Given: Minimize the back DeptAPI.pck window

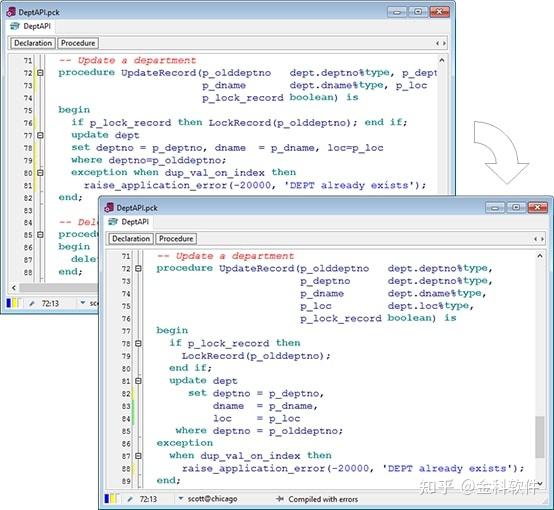Looking at the screenshot, I should pos(397,12).
